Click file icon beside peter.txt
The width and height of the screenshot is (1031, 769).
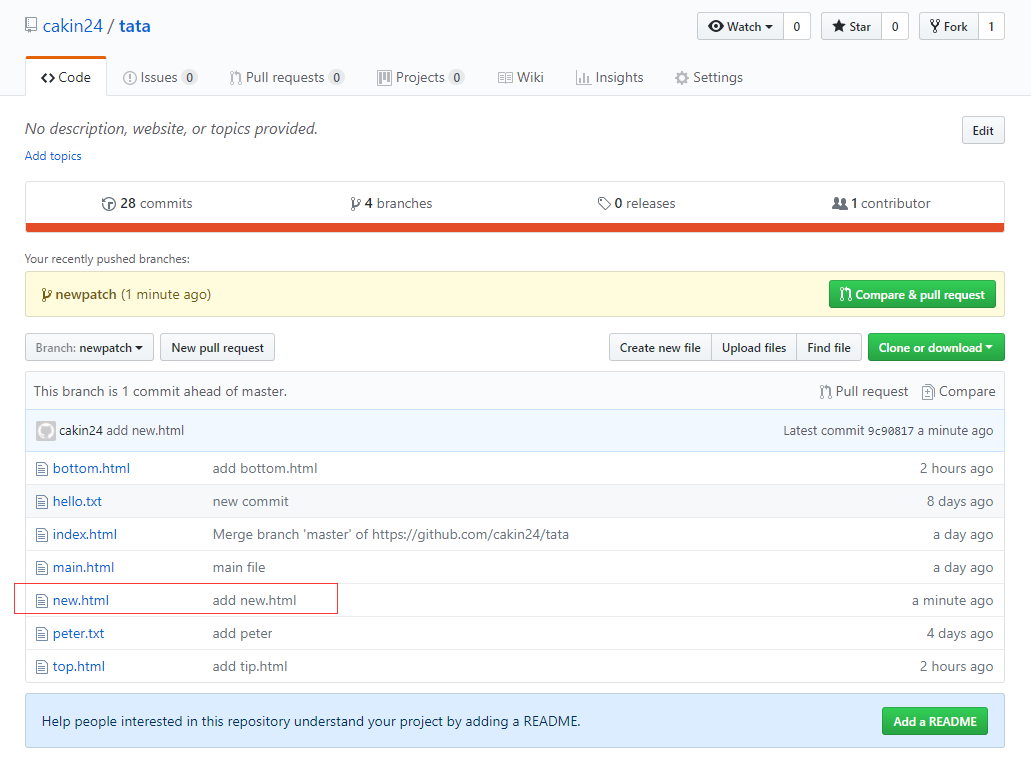[x=41, y=634]
